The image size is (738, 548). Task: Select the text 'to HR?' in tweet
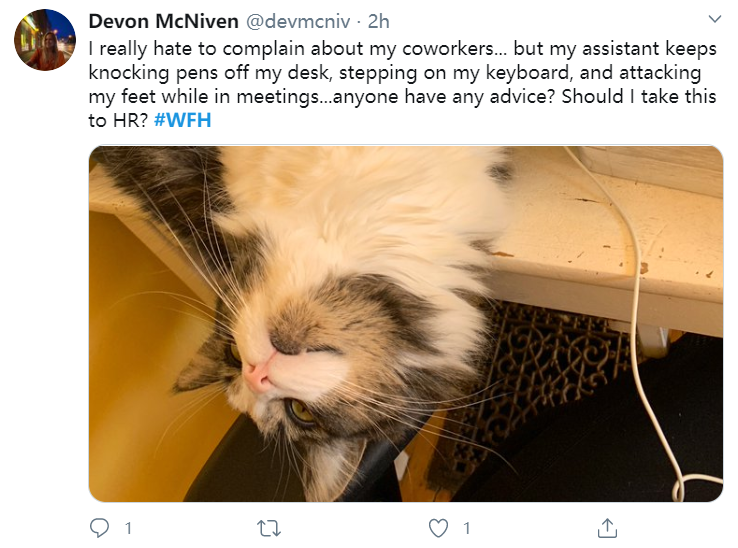pyautogui.click(x=118, y=121)
